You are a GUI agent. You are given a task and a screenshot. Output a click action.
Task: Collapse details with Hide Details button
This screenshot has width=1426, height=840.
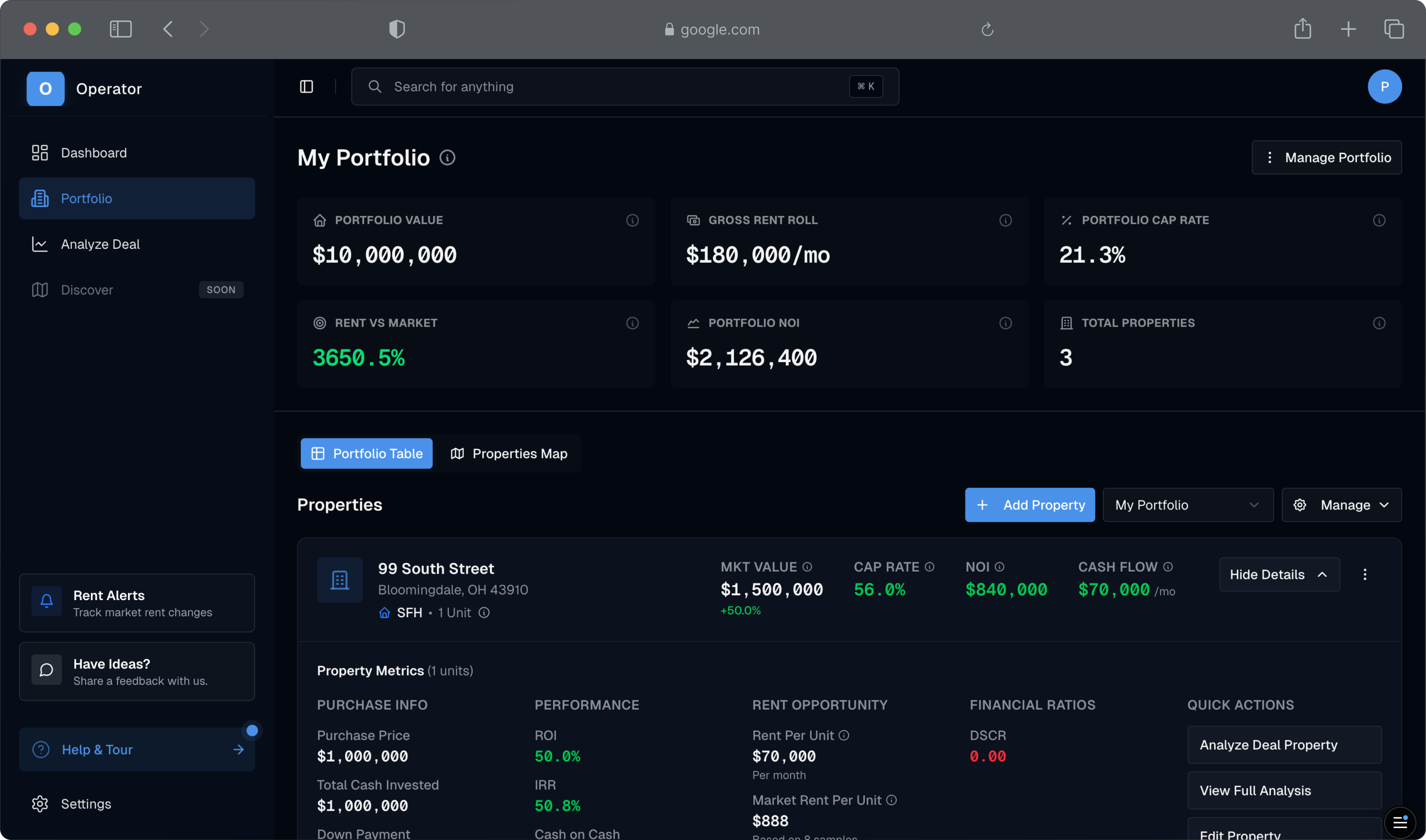[x=1279, y=574]
